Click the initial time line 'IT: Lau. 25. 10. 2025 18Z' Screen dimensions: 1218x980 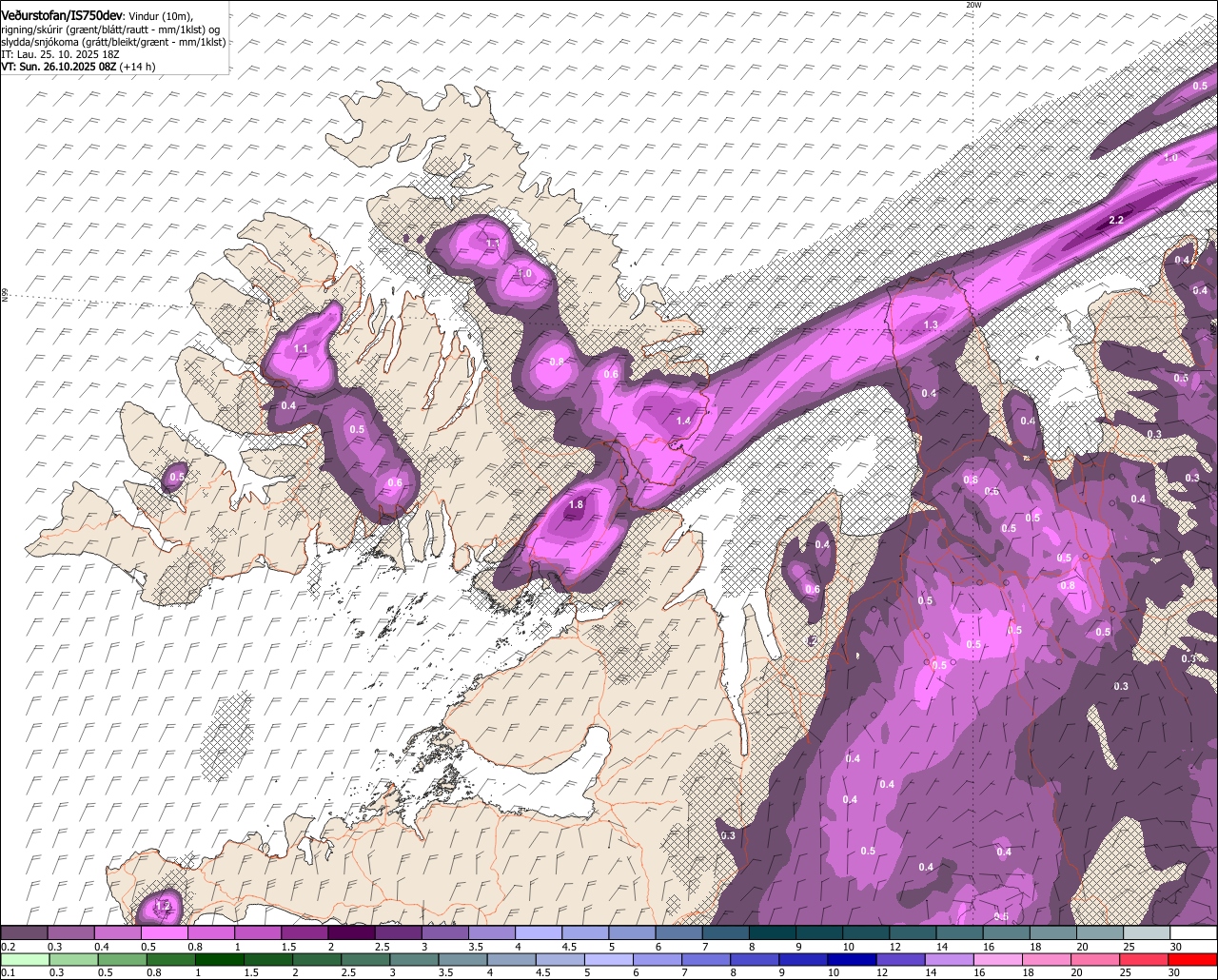(59, 54)
